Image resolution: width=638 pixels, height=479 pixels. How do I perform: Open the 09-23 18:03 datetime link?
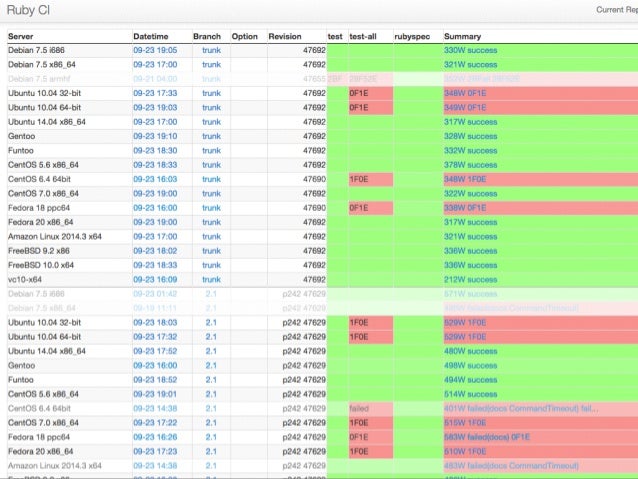coord(155,322)
